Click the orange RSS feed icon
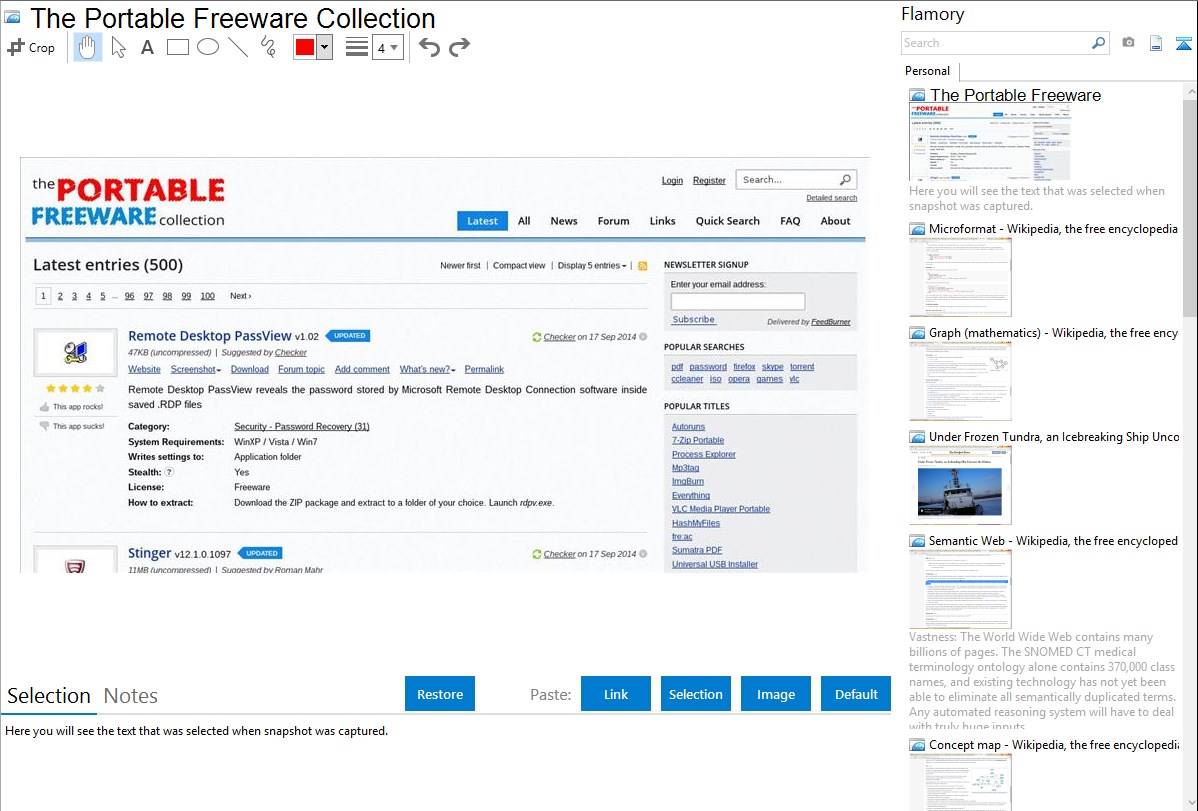The width and height of the screenshot is (1198, 811). pos(643,266)
